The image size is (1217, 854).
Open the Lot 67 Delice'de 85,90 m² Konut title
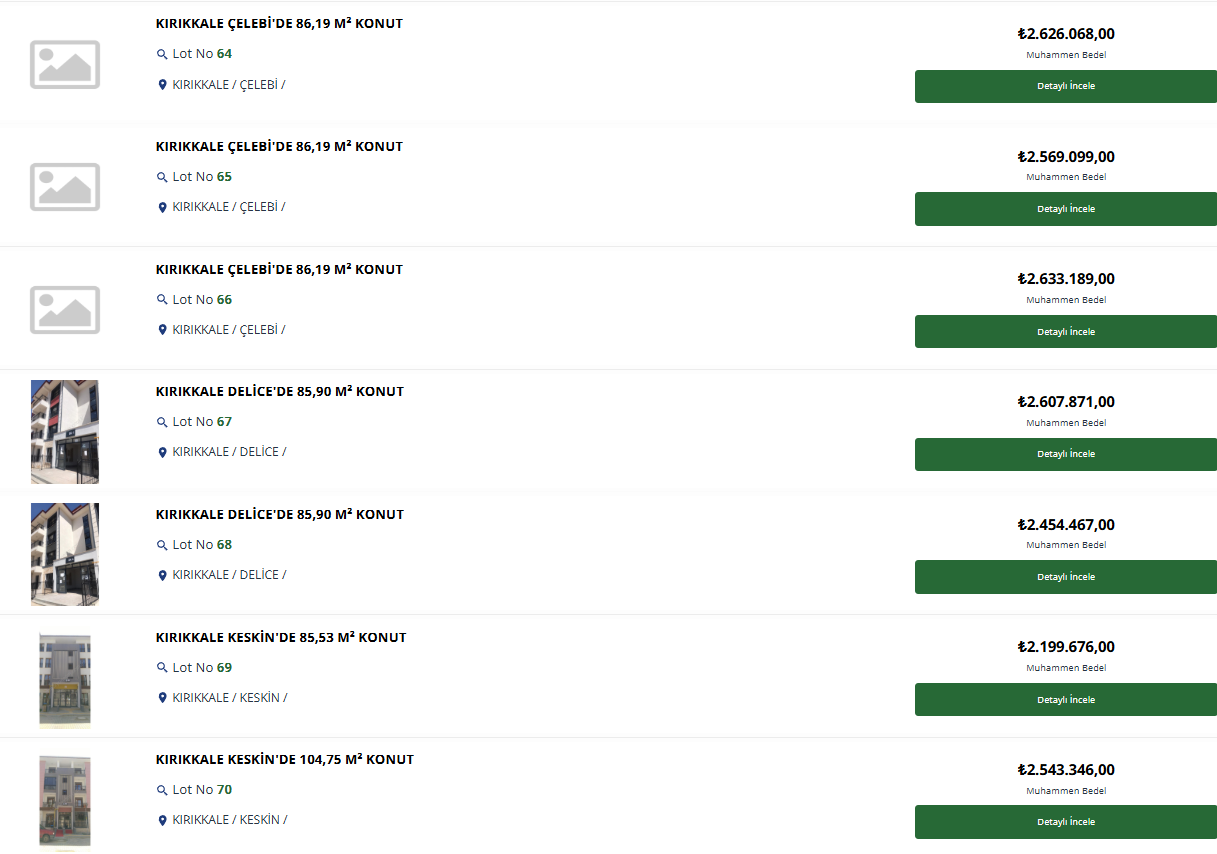(280, 391)
